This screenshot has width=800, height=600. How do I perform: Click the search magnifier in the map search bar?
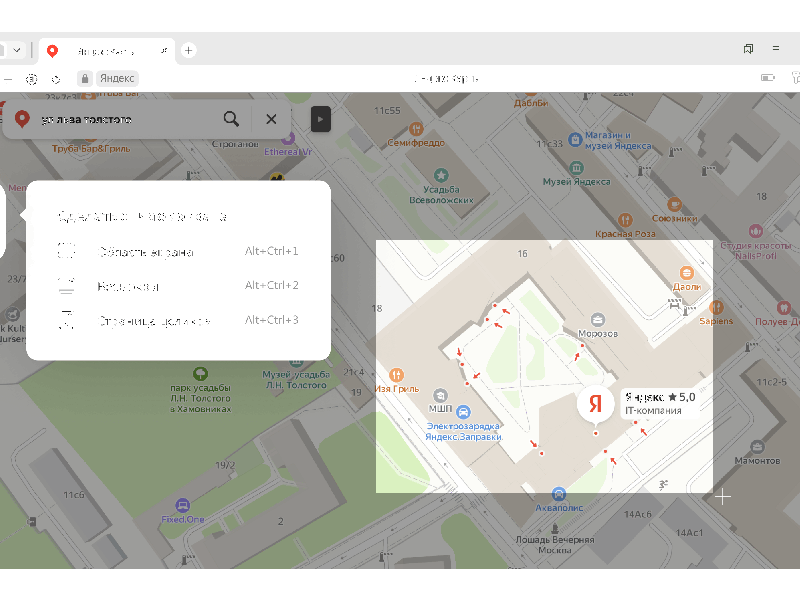pos(231,119)
